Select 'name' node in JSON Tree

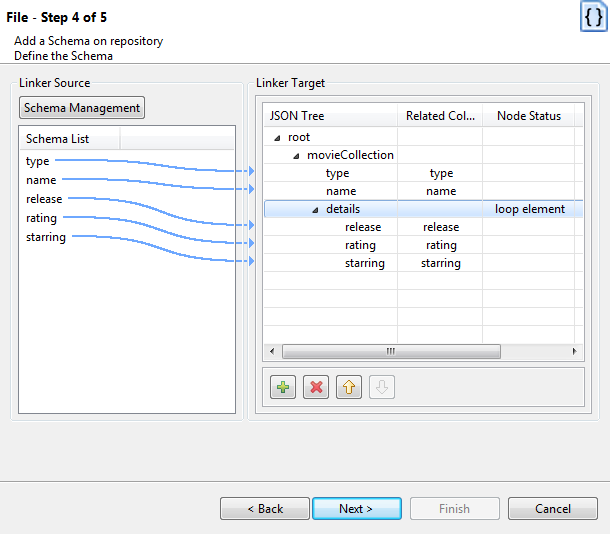(x=341, y=191)
